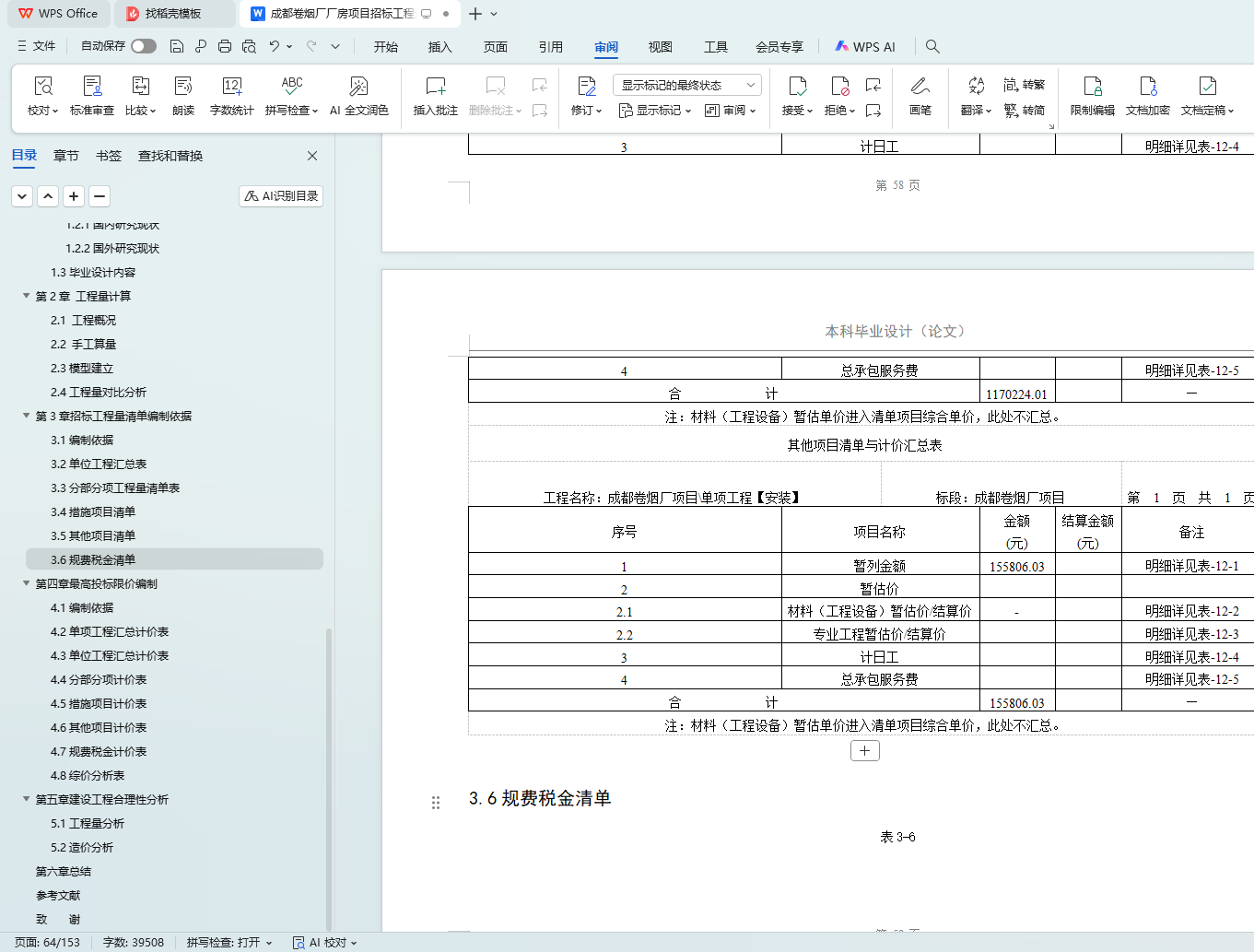Click the search magnifier in menu bar

click(932, 46)
